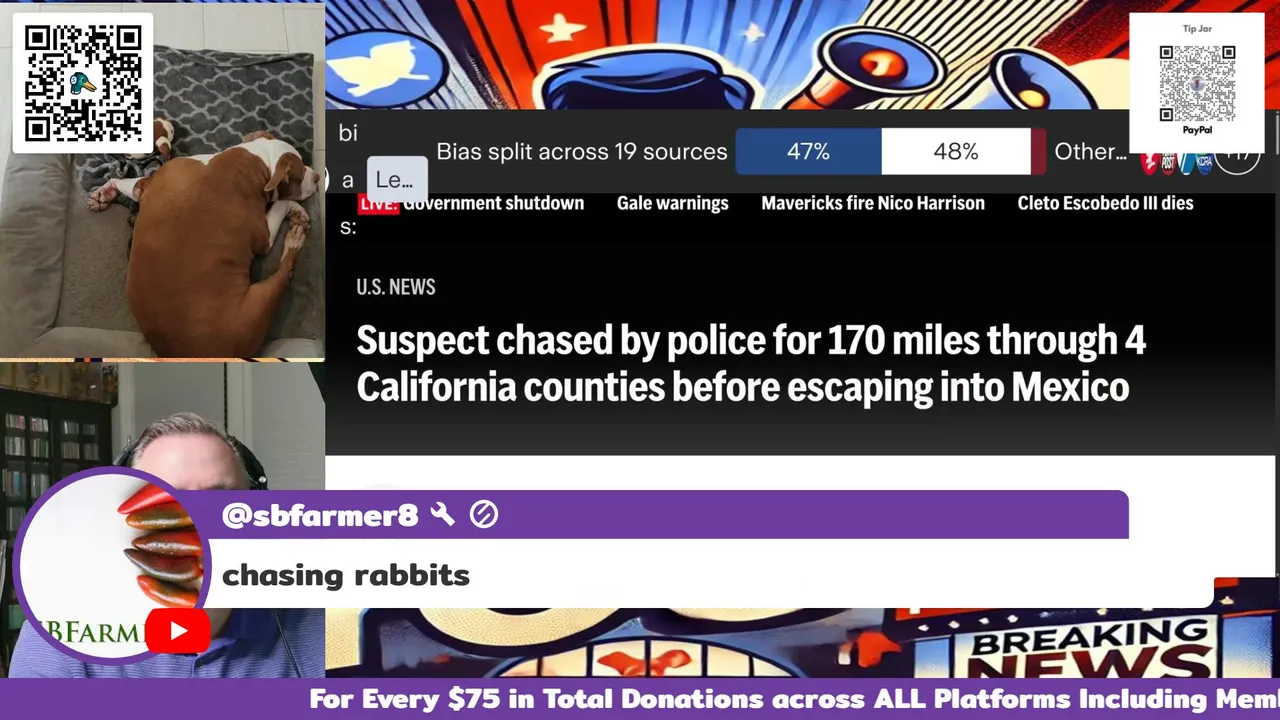The height and width of the screenshot is (720, 1280).
Task: Open the top-left duck QR code
Action: click(83, 83)
